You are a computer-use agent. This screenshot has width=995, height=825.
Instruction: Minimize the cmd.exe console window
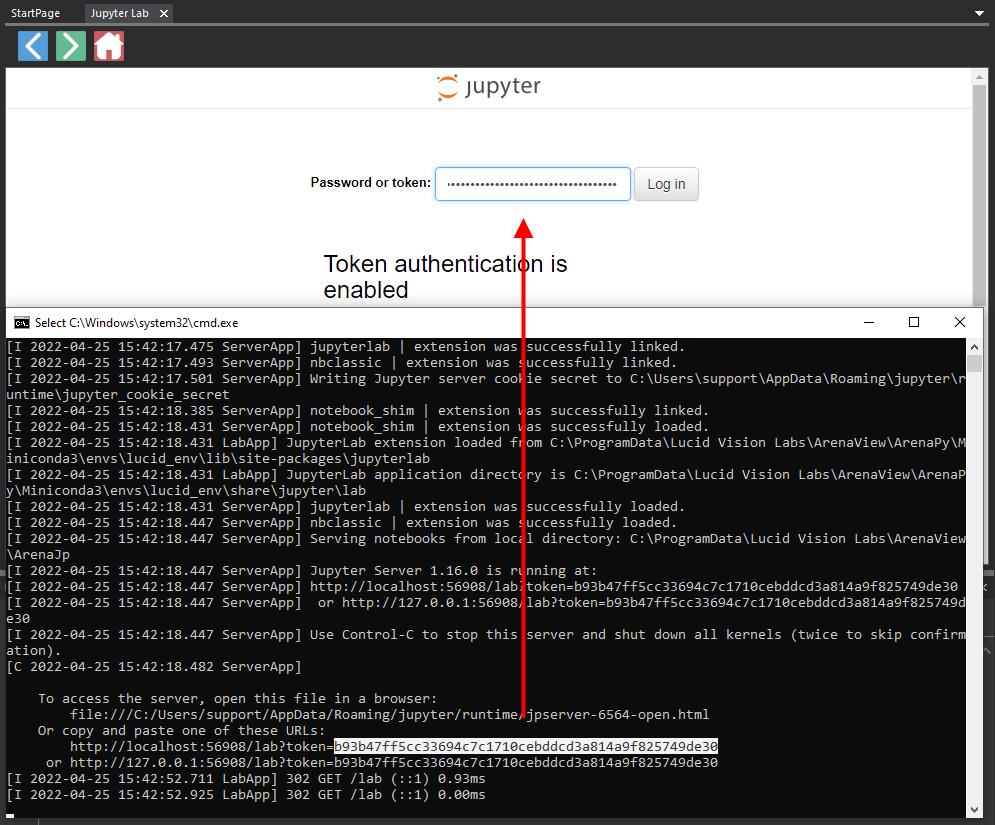point(867,322)
